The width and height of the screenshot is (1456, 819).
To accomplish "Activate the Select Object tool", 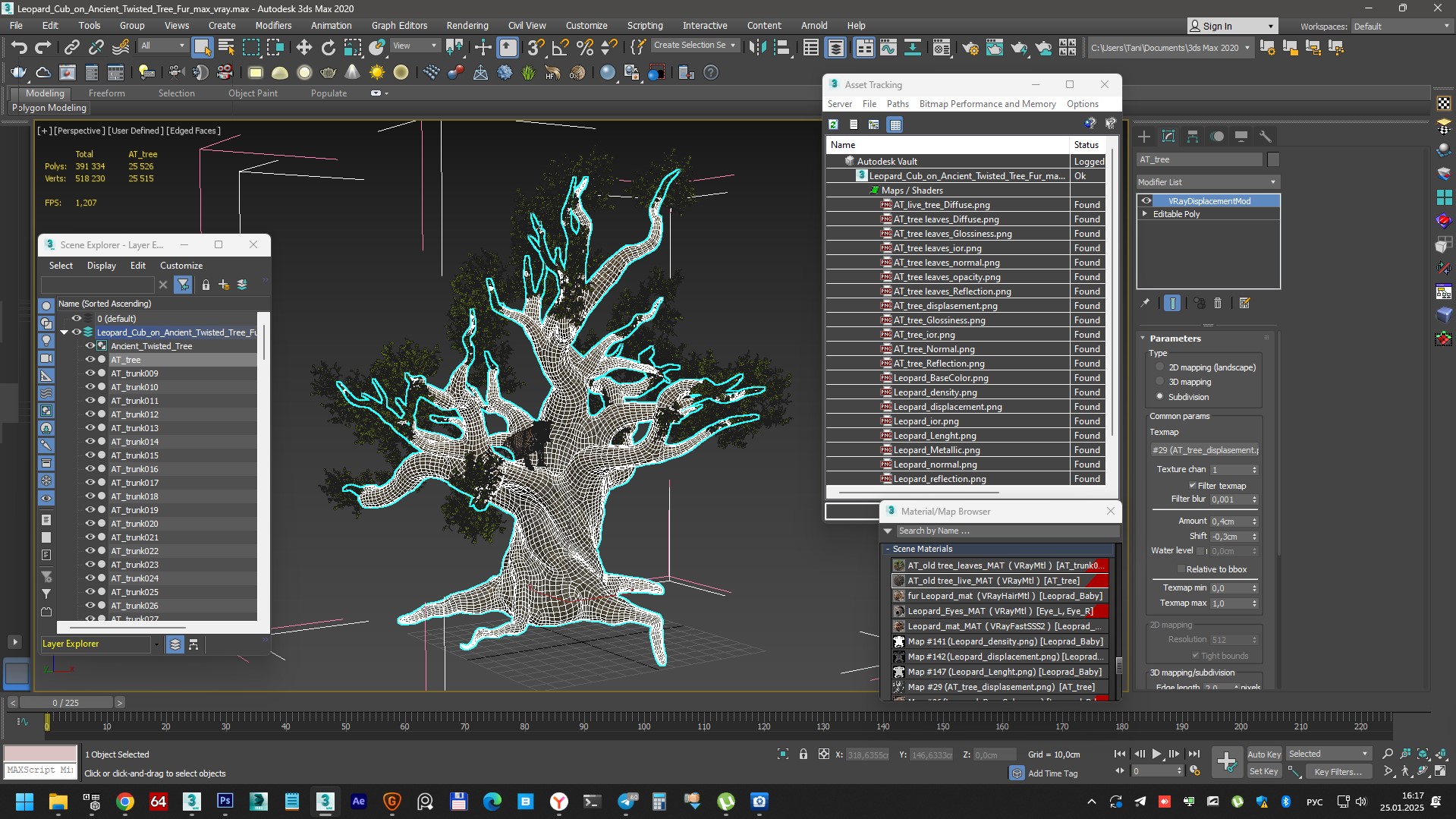I will coord(202,48).
